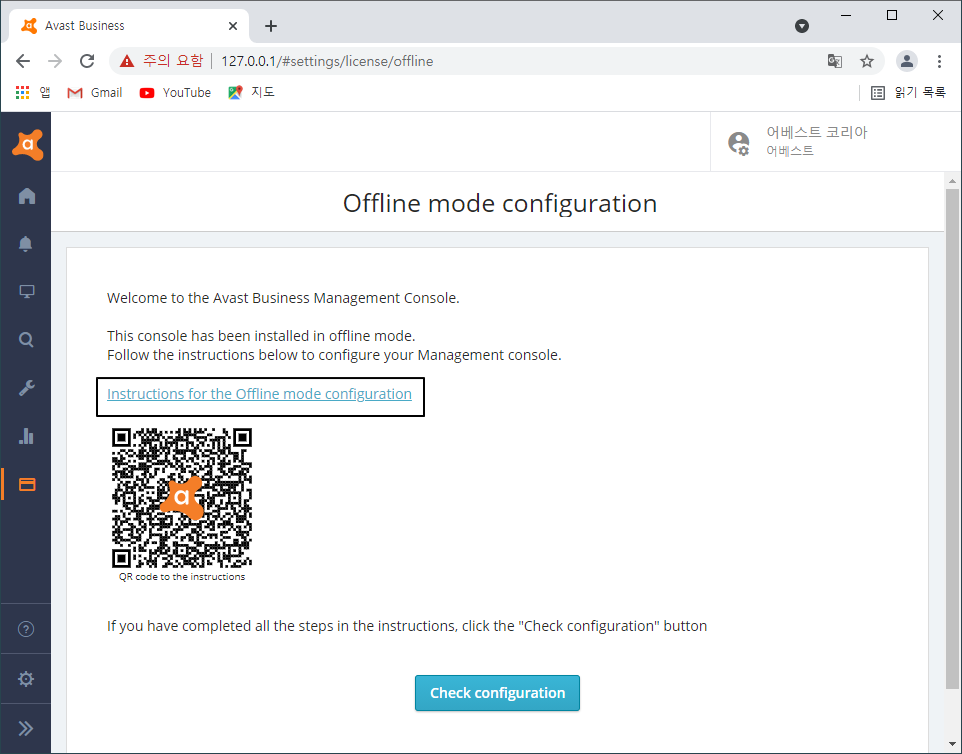Open 어베스트 코리아 account menu
962x754 pixels.
tap(816, 132)
